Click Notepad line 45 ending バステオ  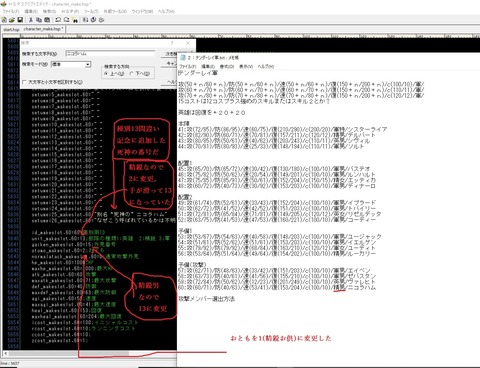pyautogui.click(x=274, y=169)
